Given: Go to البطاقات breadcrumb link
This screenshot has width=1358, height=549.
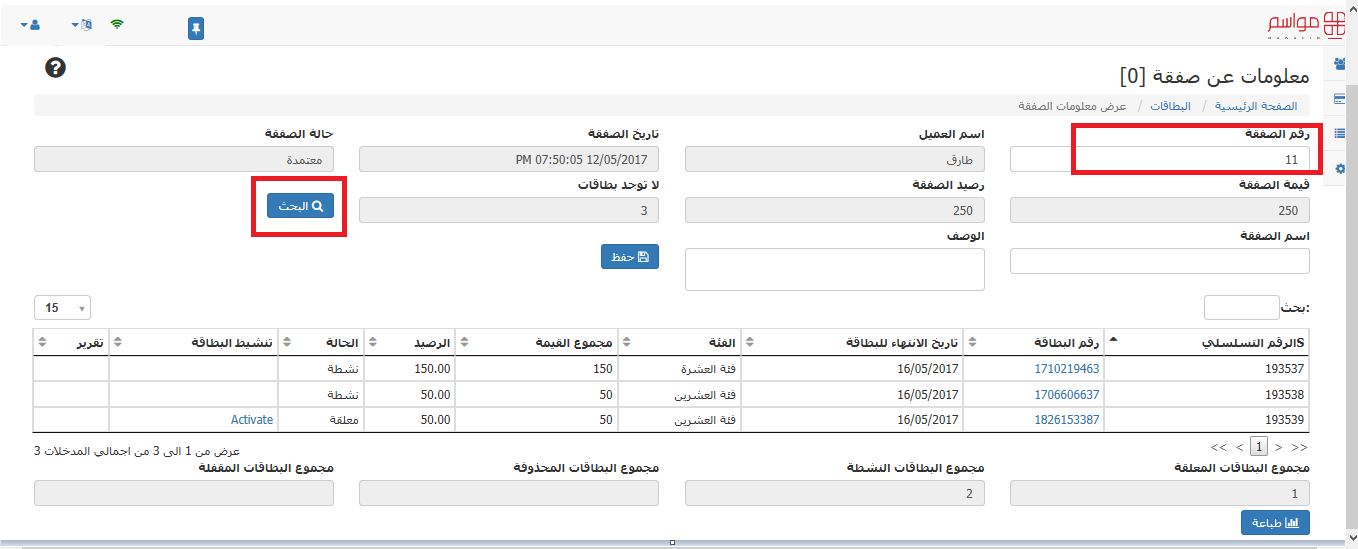Looking at the screenshot, I should (1170, 105).
